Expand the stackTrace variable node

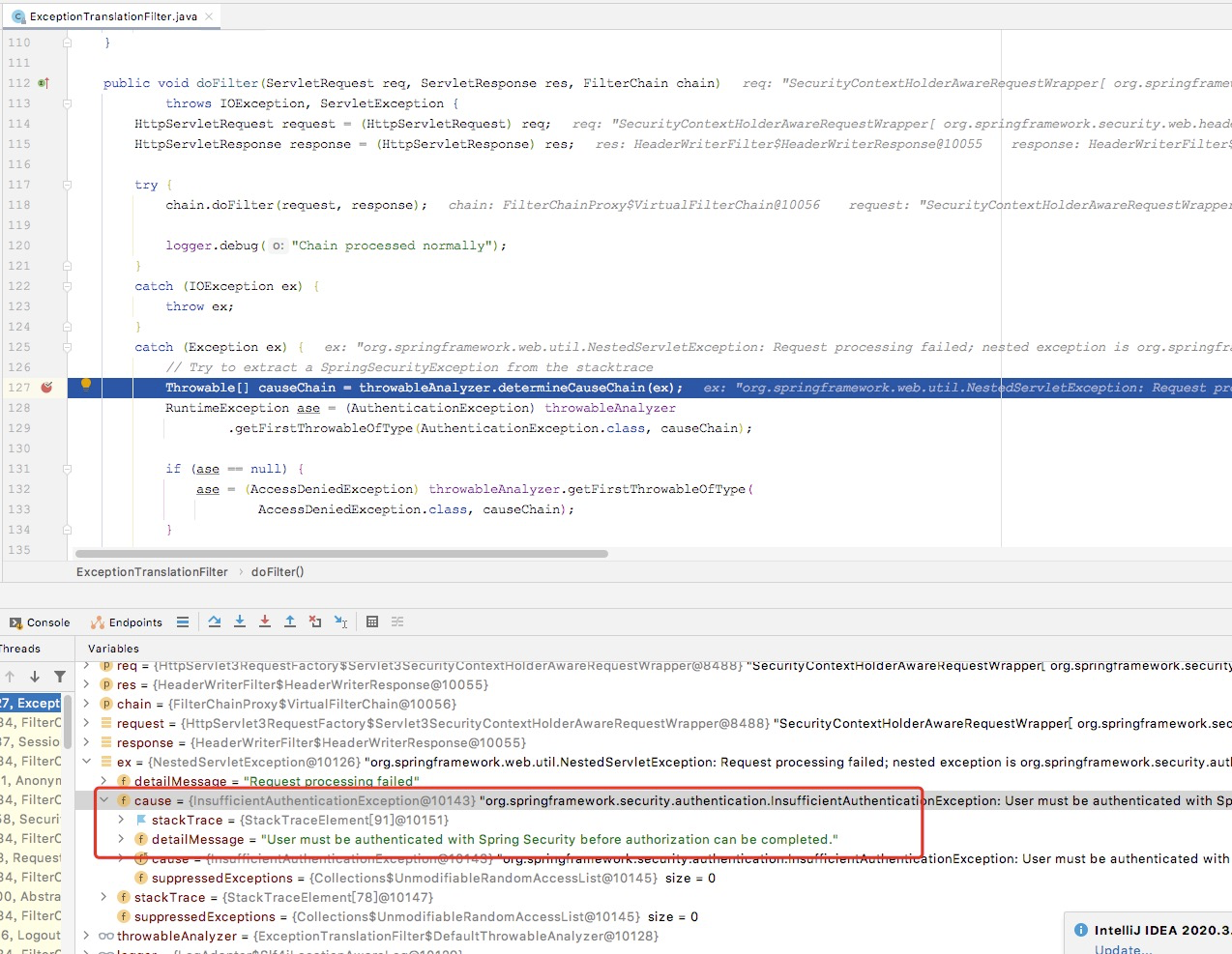(120, 820)
